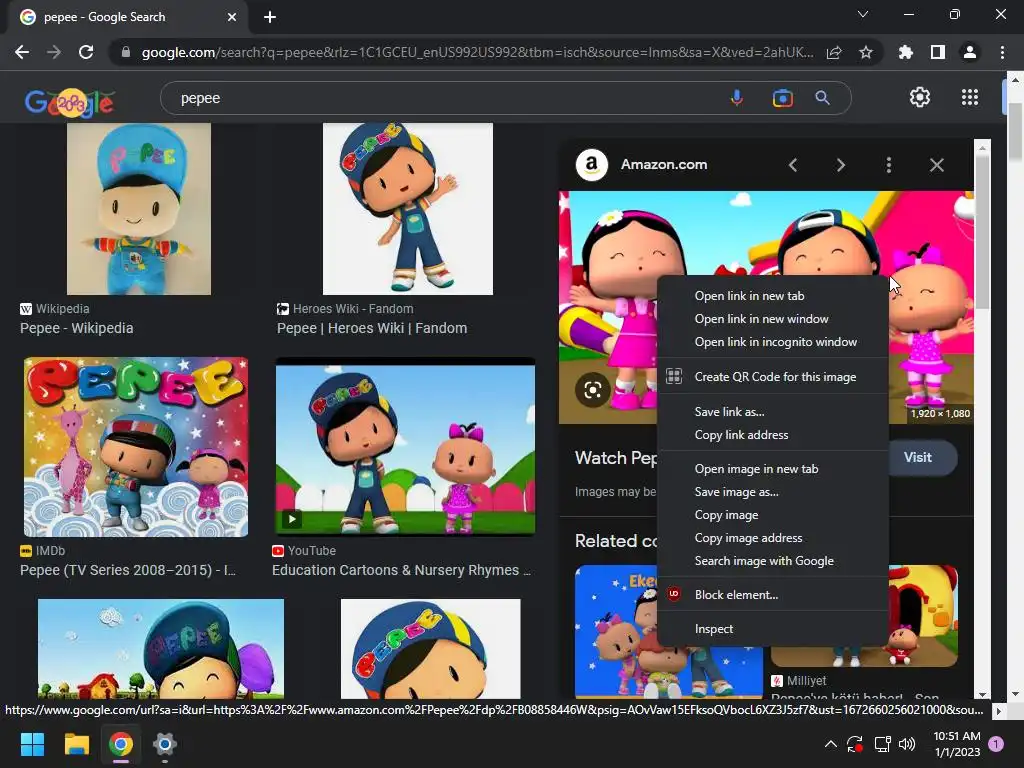Screen dimensions: 1024x768
Task: Click the magnifier search button
Action: pos(823,98)
